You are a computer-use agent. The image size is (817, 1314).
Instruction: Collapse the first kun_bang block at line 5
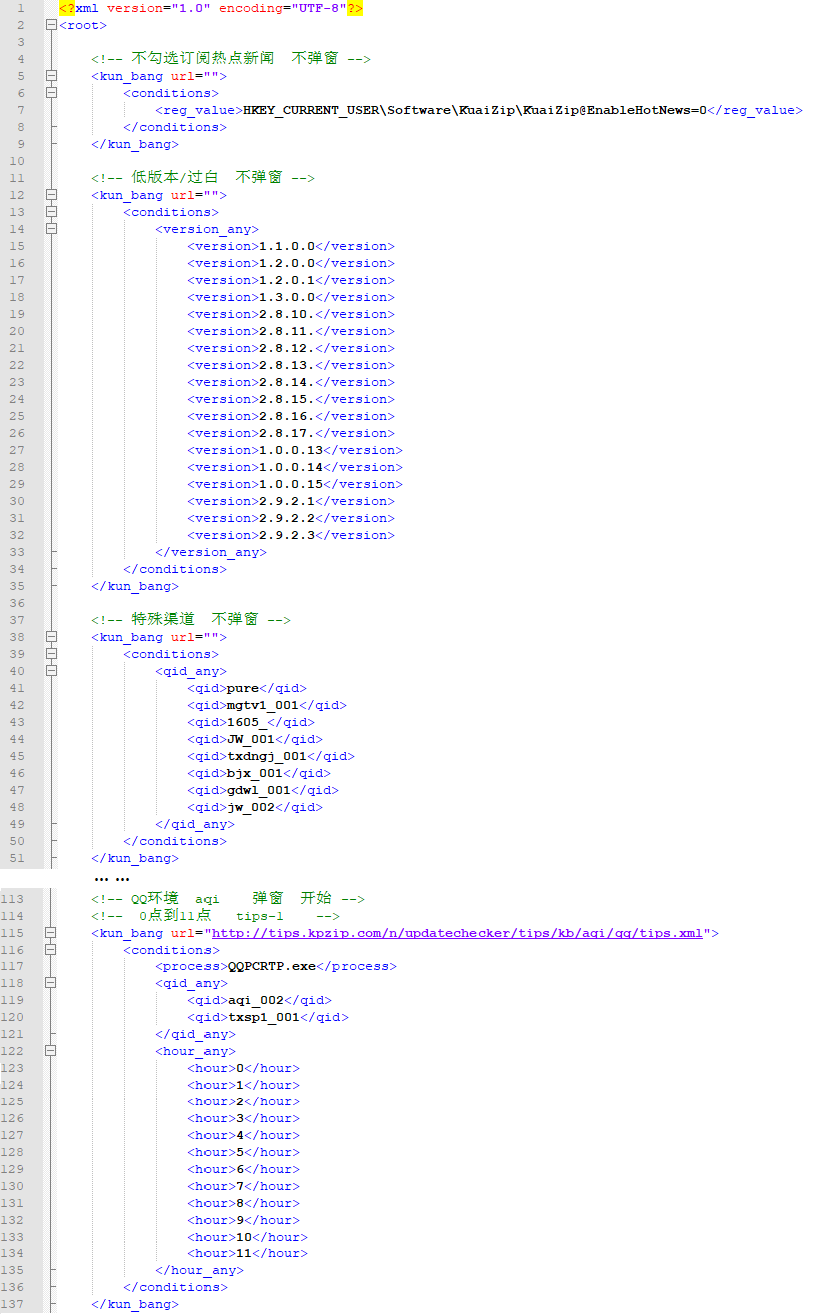coord(51,76)
